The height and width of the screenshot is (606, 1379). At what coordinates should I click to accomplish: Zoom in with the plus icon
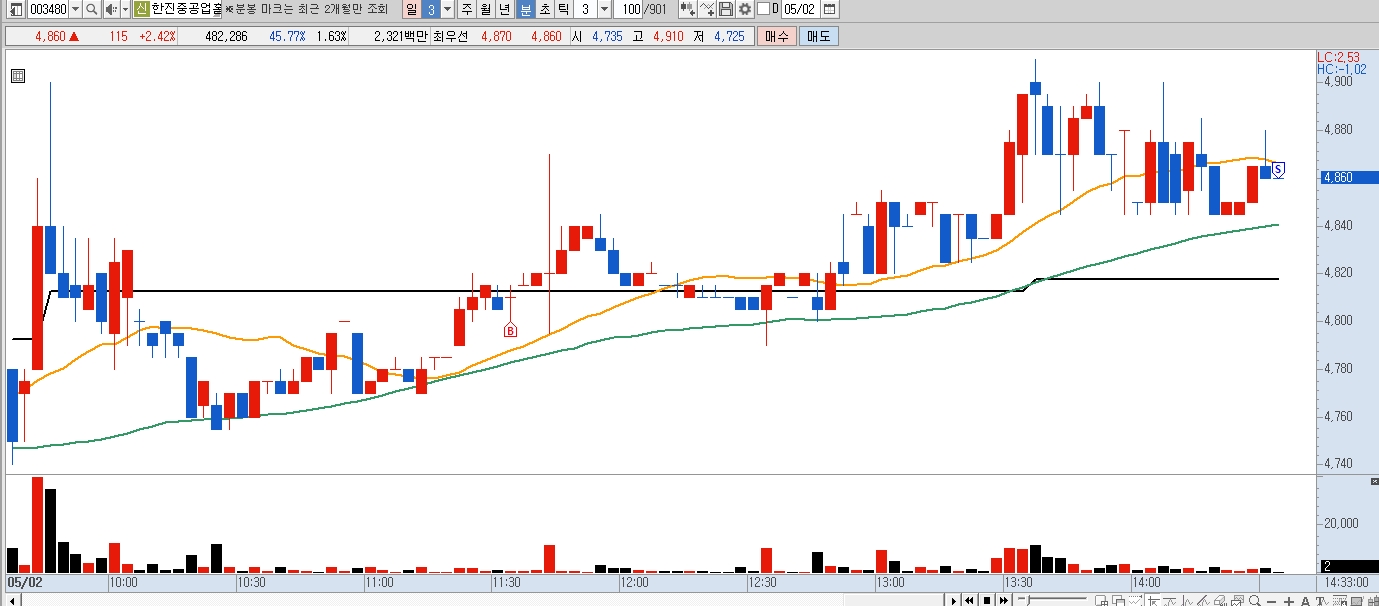1289,600
